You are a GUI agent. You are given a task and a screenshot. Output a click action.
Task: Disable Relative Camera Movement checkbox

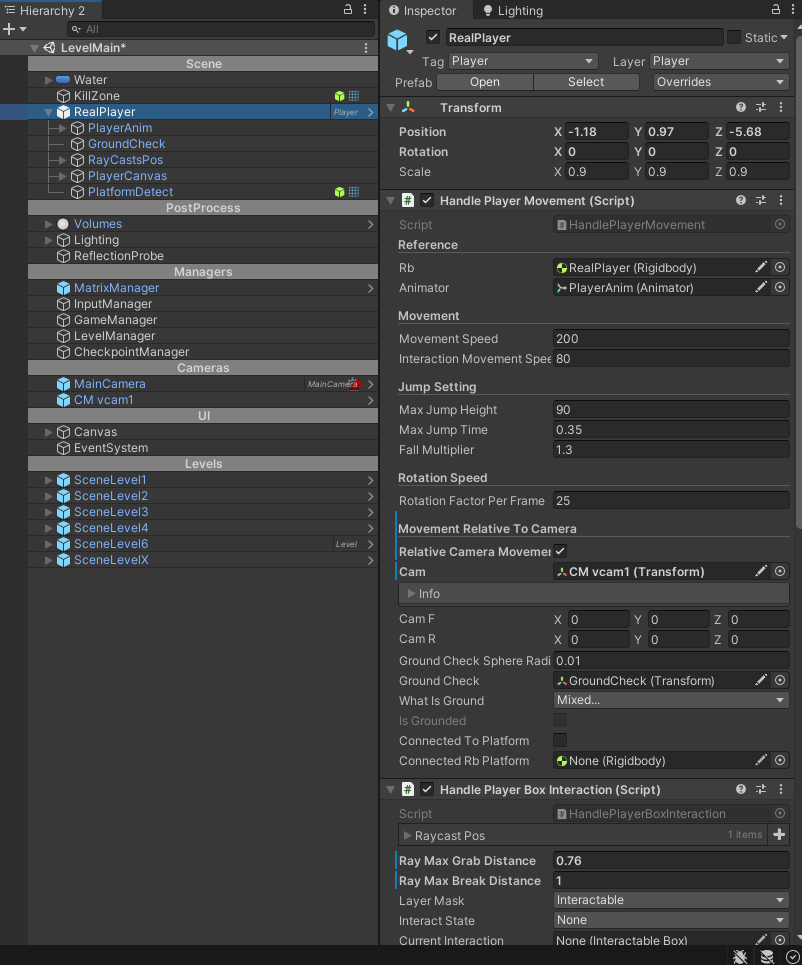click(560, 552)
